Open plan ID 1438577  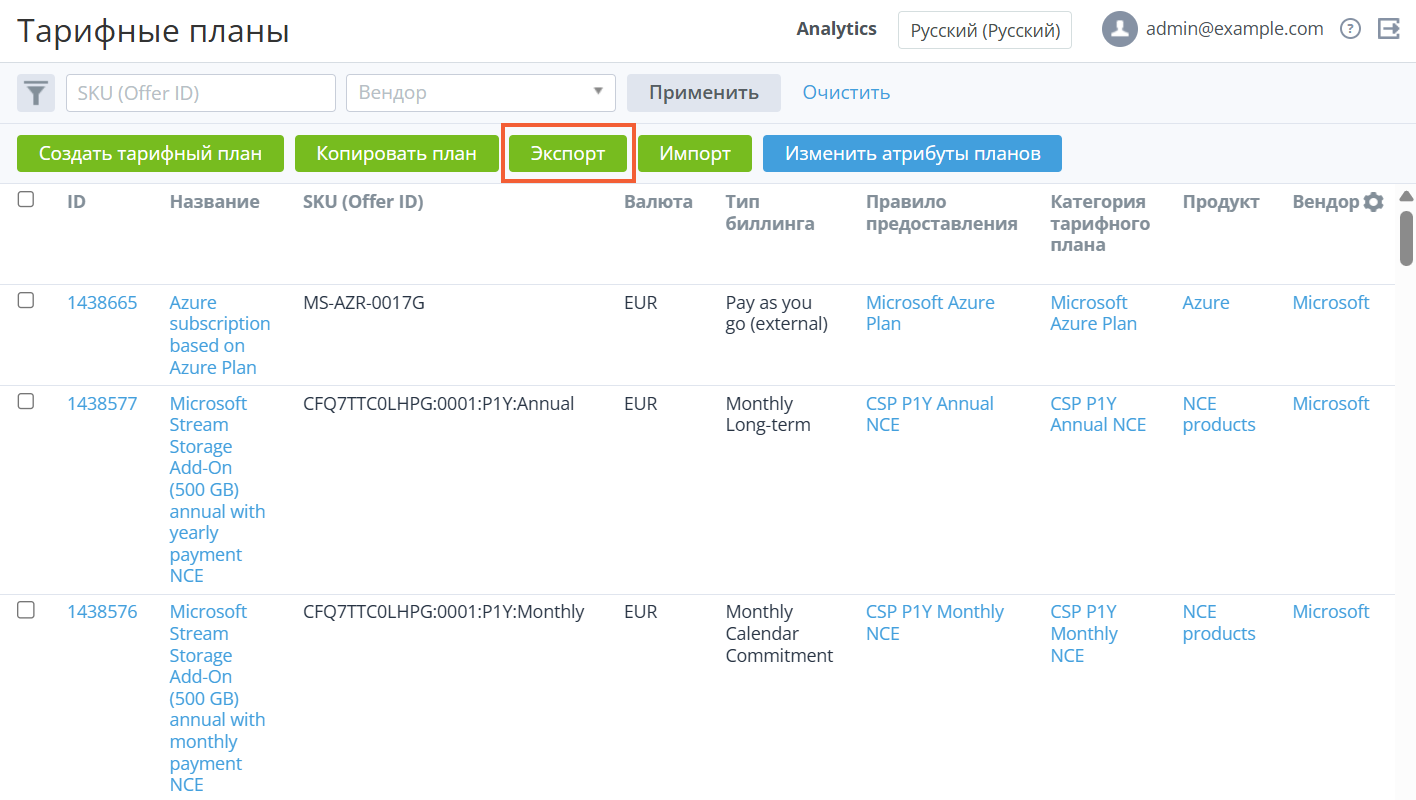pos(102,403)
